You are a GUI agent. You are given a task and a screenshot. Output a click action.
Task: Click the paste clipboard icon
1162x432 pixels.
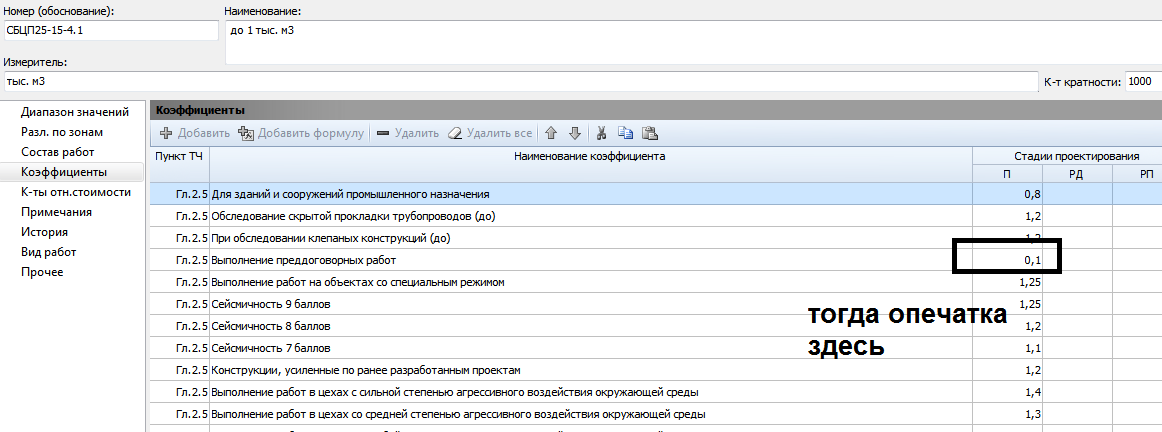pos(650,133)
